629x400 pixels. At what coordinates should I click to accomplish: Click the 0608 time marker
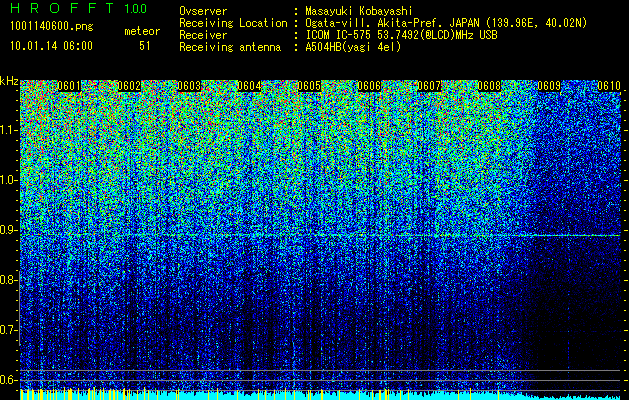(489, 86)
